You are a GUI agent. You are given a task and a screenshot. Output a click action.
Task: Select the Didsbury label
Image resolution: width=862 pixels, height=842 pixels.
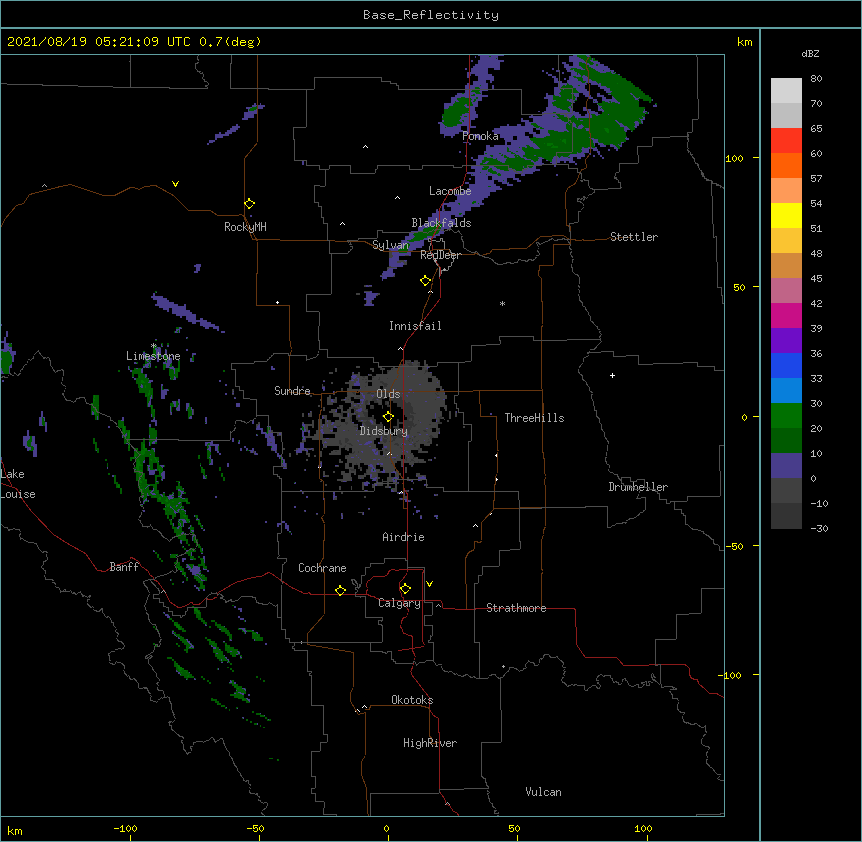click(x=384, y=431)
